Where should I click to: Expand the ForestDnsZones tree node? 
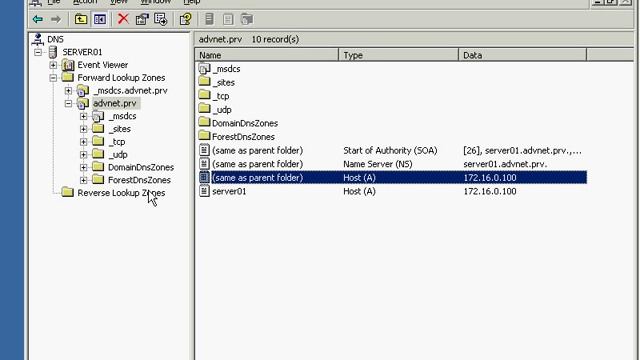click(x=83, y=180)
